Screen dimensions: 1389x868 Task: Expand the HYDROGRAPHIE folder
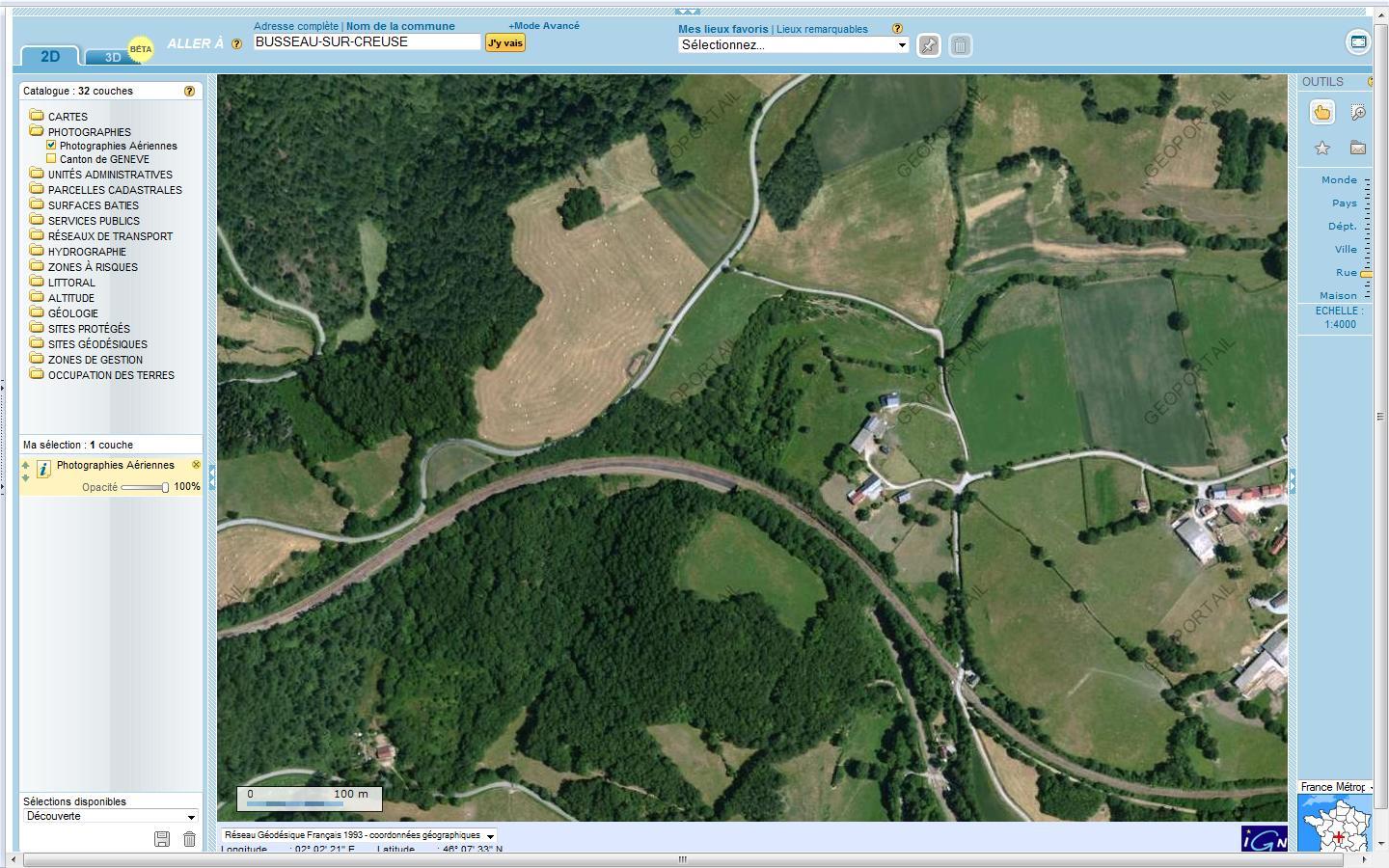click(x=87, y=252)
